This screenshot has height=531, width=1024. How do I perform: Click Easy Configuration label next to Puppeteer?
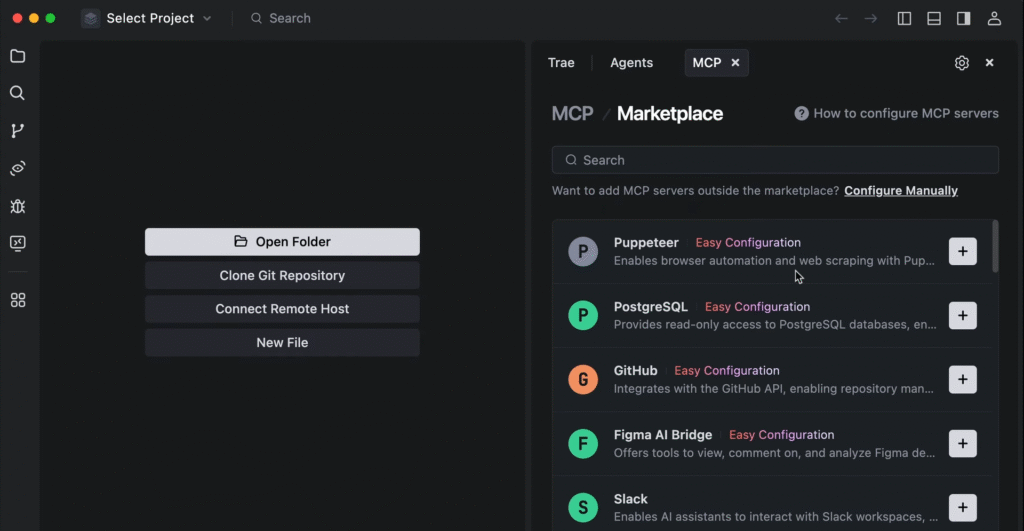(748, 242)
